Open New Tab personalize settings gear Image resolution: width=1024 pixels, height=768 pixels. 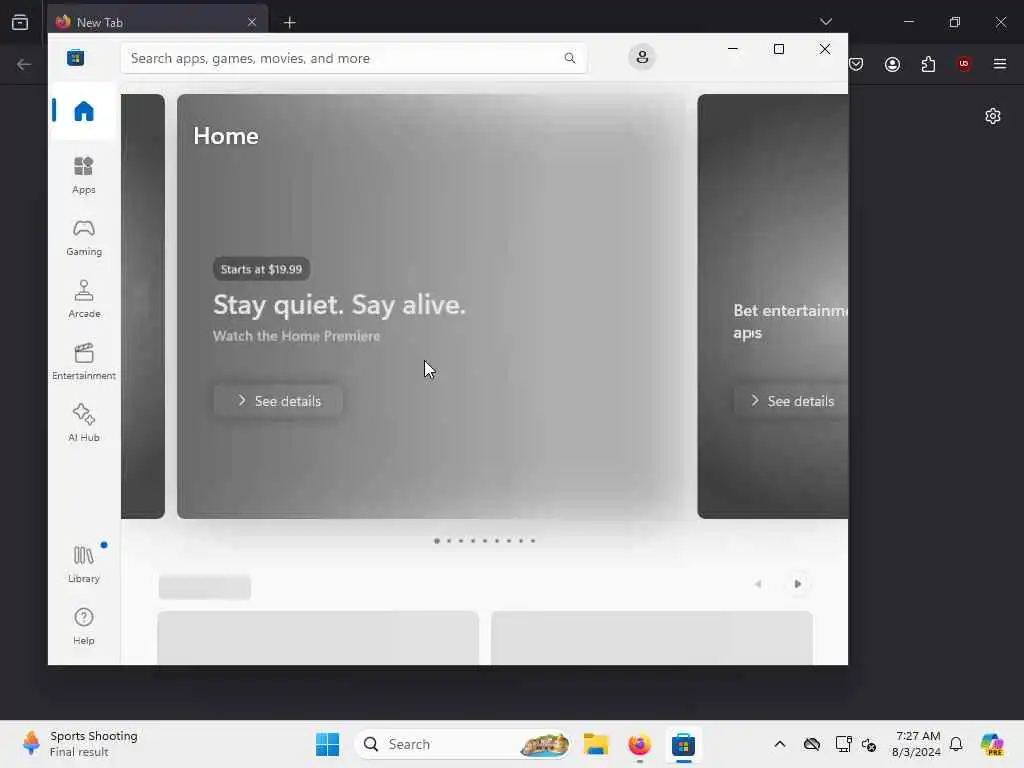(x=993, y=116)
